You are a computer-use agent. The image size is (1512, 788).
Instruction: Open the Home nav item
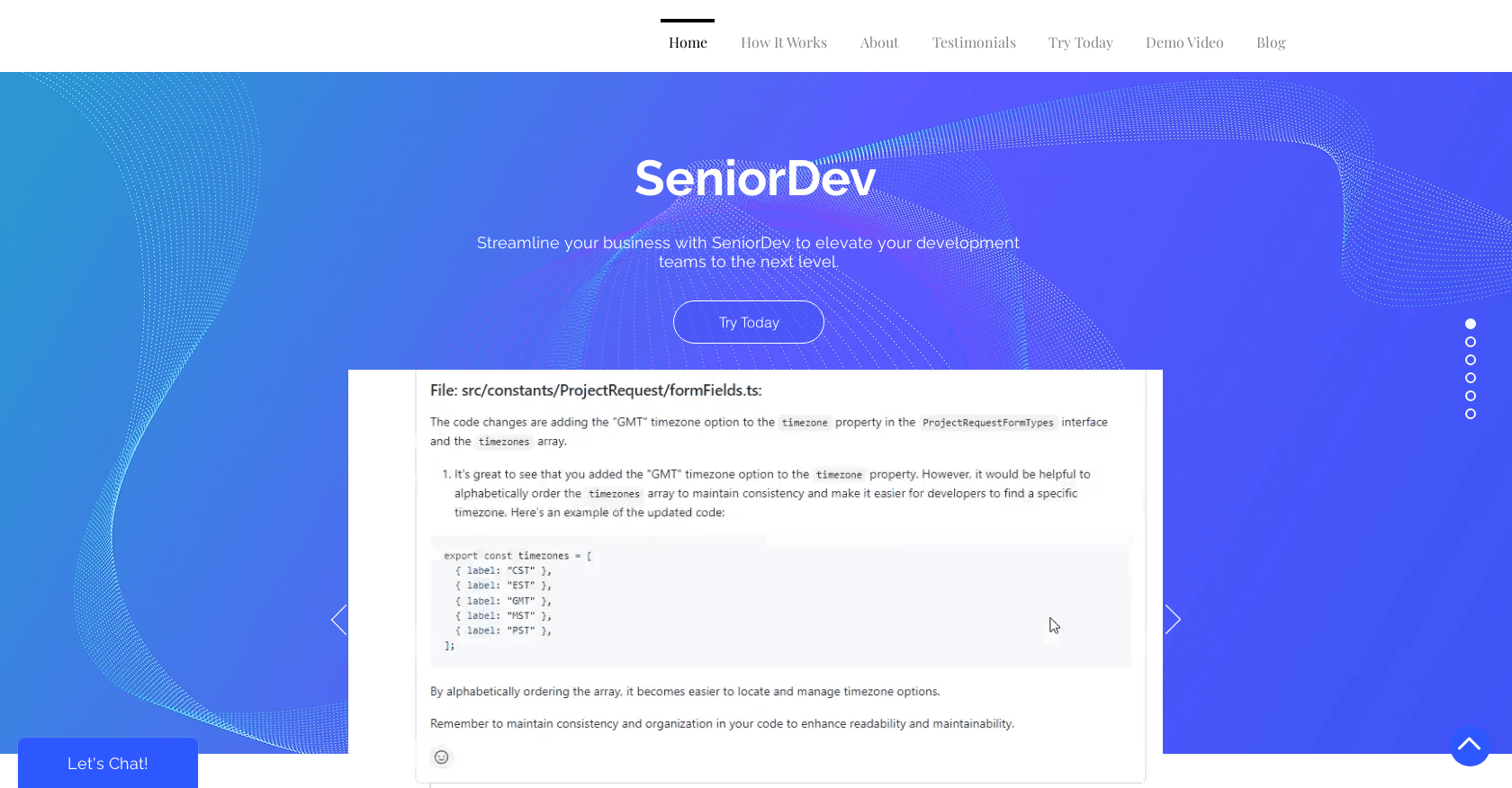tap(688, 42)
